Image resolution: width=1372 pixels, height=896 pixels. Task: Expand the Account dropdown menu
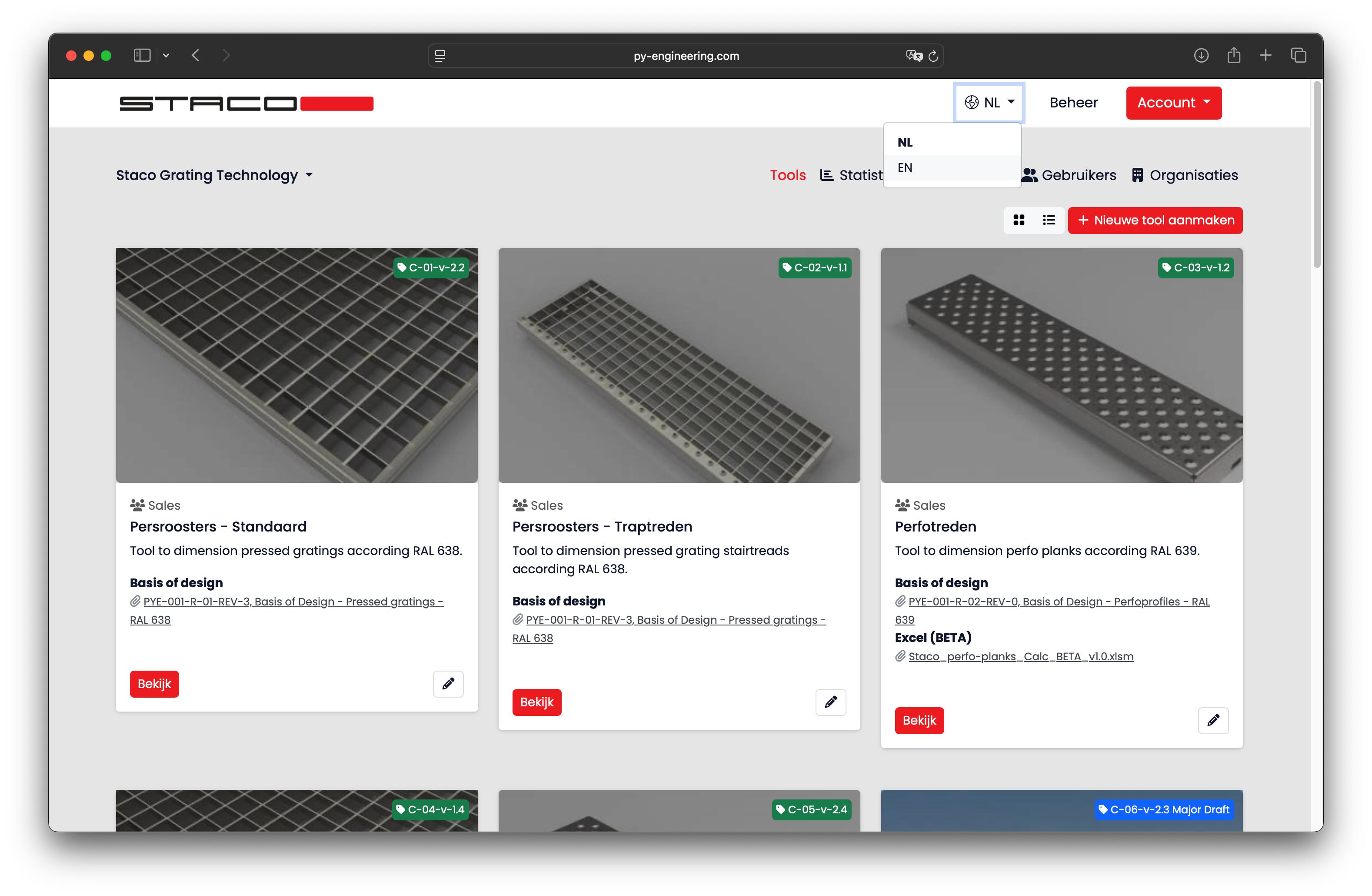point(1174,103)
